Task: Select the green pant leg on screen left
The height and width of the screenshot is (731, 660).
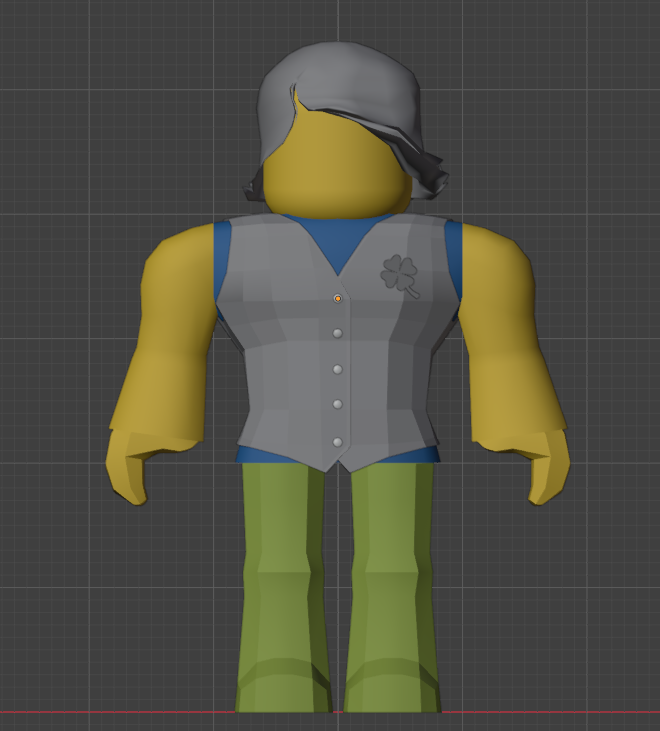Action: coord(283,587)
